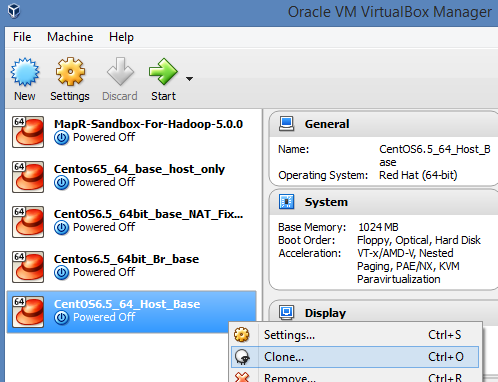Click the 'Boot Order:' label
498x382 pixels.
[x=307, y=240]
